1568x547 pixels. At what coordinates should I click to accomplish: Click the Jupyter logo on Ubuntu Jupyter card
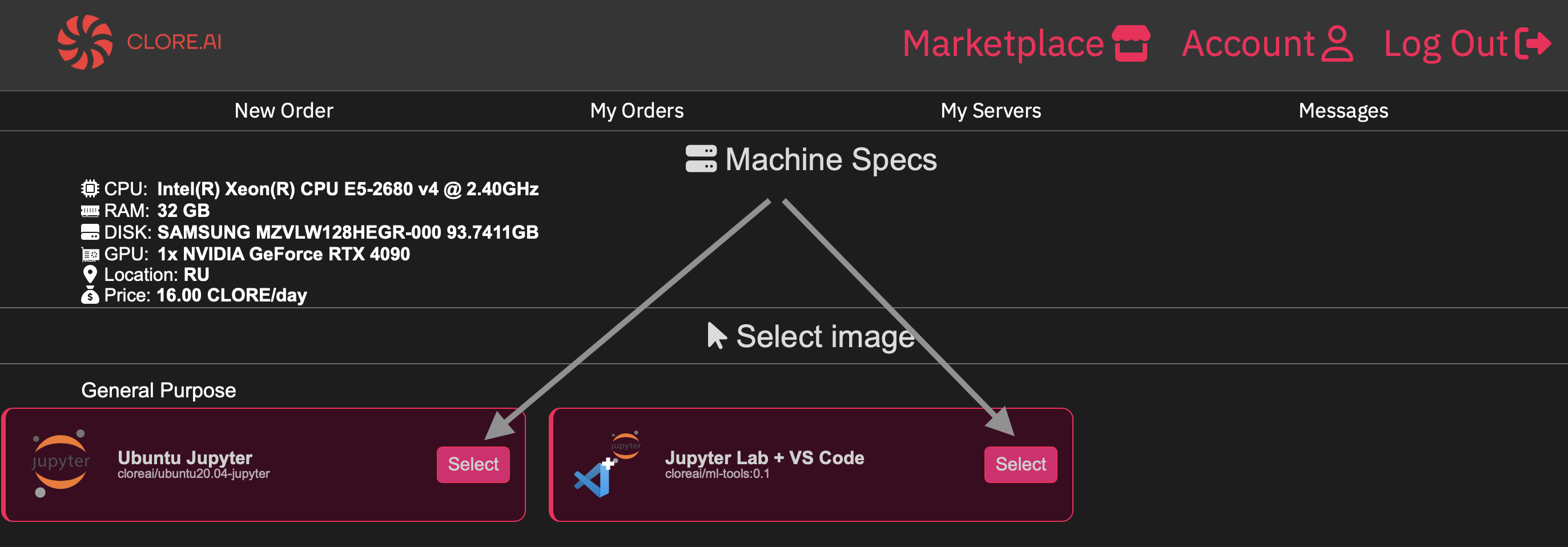point(61,464)
